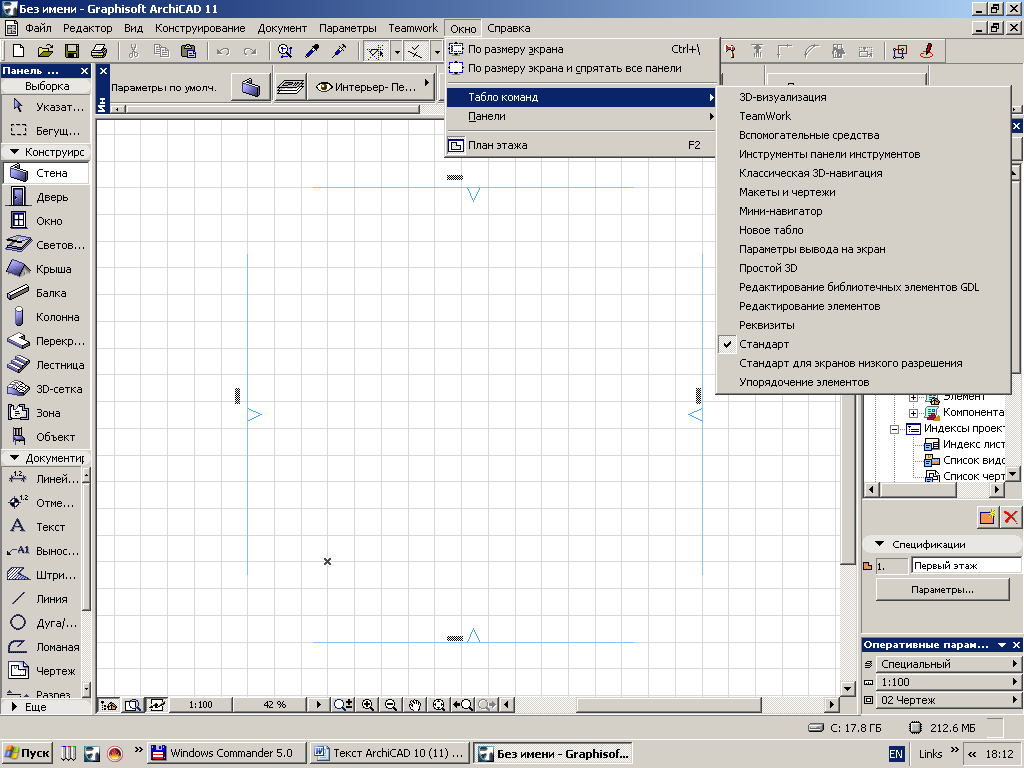Screen dimensions: 1024x768
Task: Open the Справка menu
Action: [x=509, y=28]
